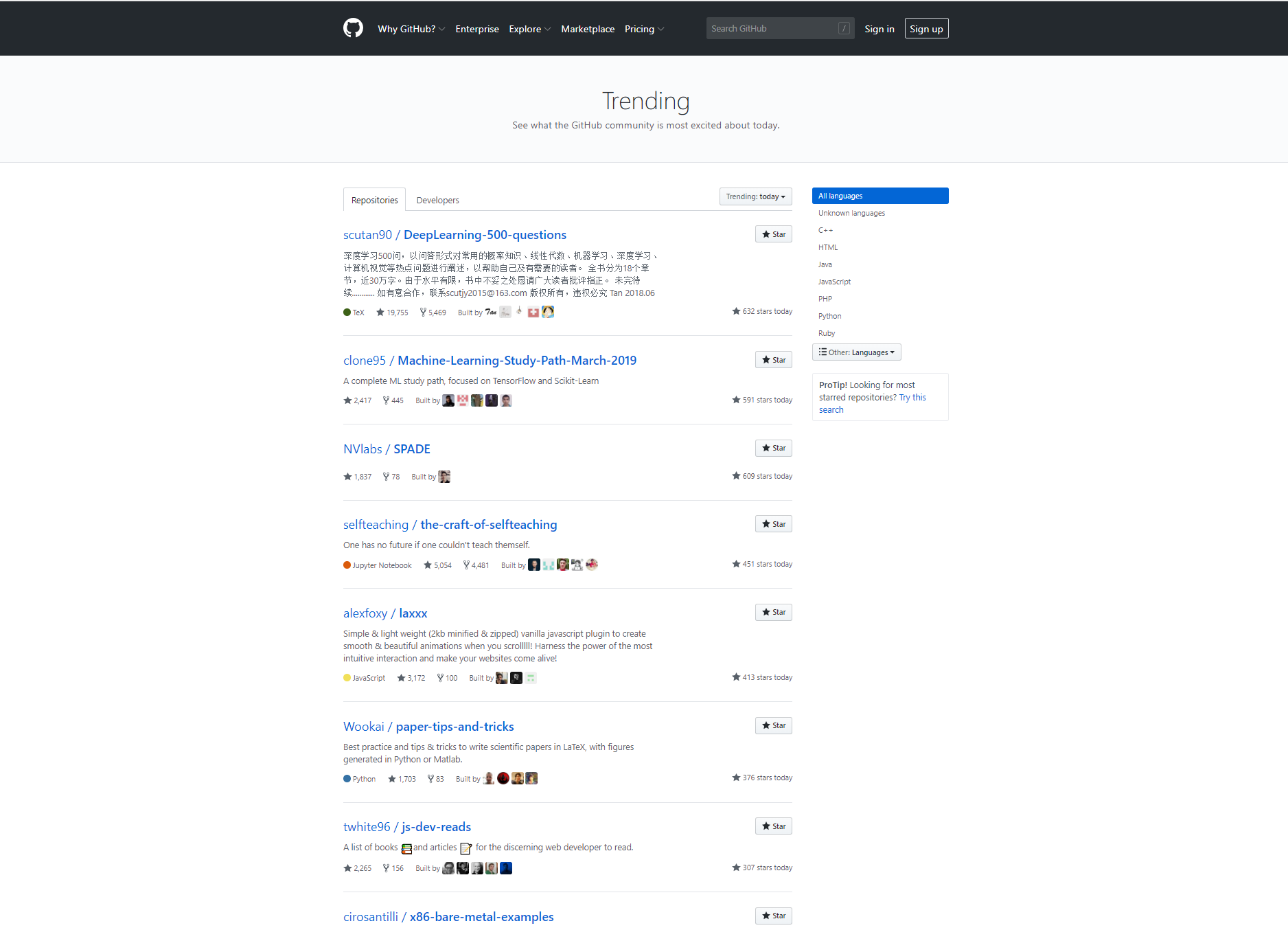Image resolution: width=1288 pixels, height=930 pixels.
Task: Star the alexfoxy laxxx repository
Action: [x=773, y=612]
